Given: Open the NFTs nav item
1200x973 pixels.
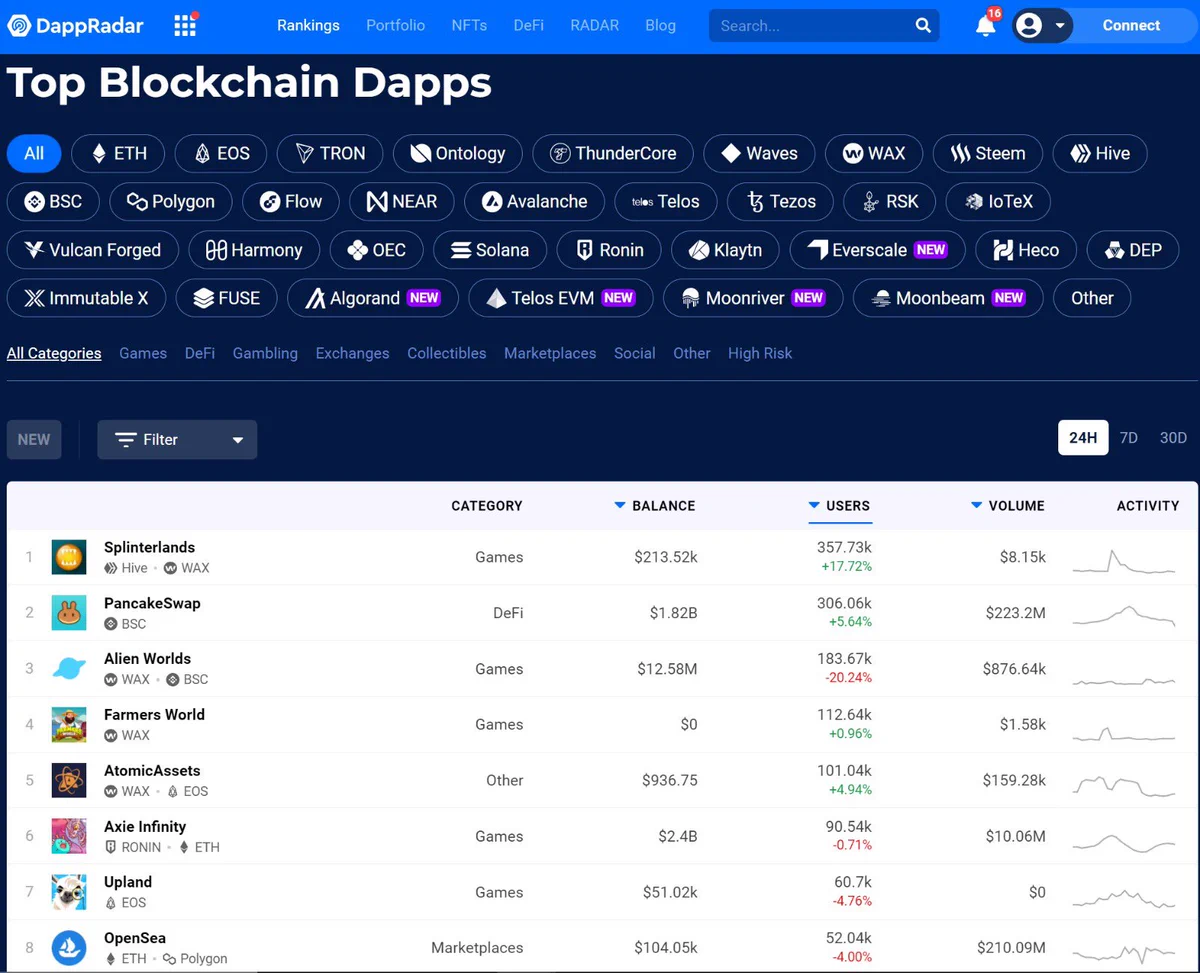Looking at the screenshot, I should click(469, 26).
